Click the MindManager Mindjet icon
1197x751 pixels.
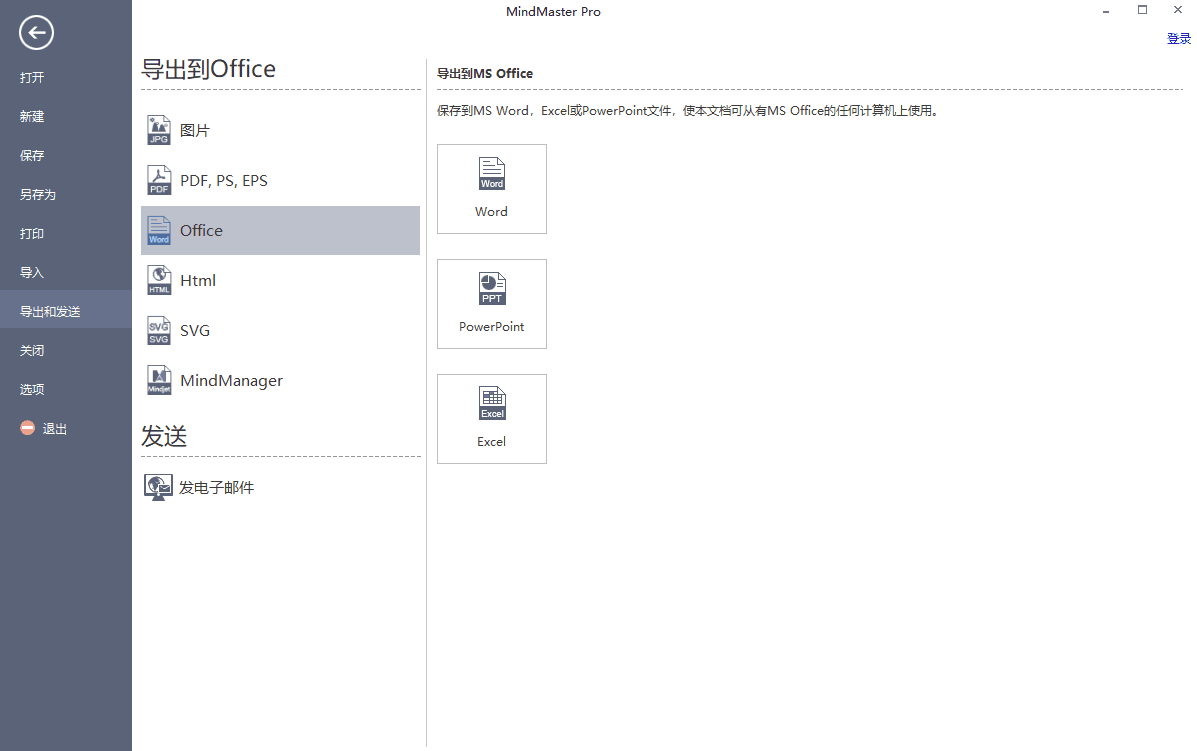click(x=159, y=380)
